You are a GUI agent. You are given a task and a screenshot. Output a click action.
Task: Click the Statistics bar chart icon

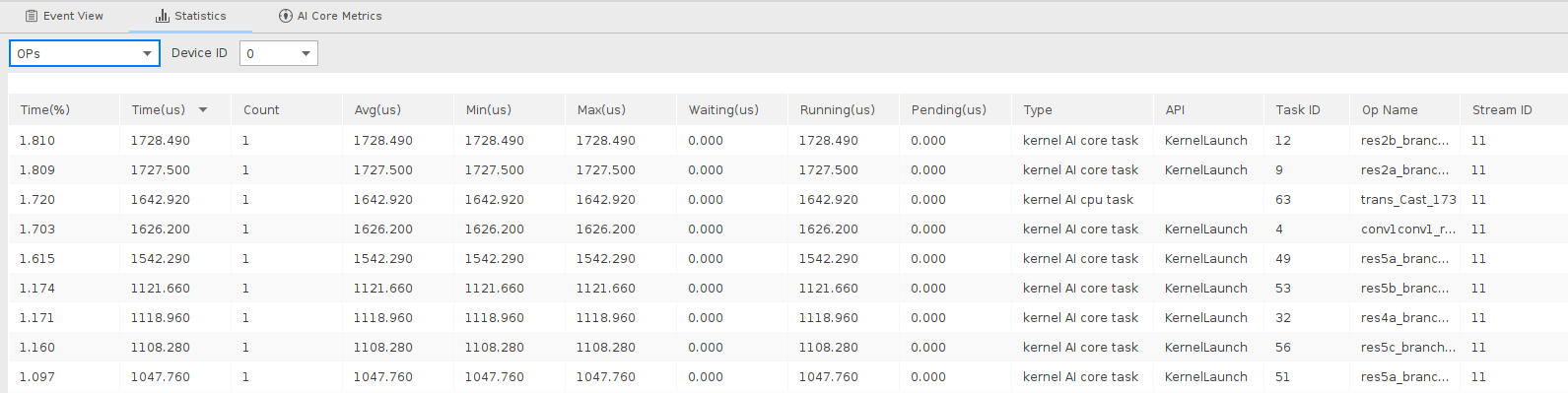pos(163,16)
